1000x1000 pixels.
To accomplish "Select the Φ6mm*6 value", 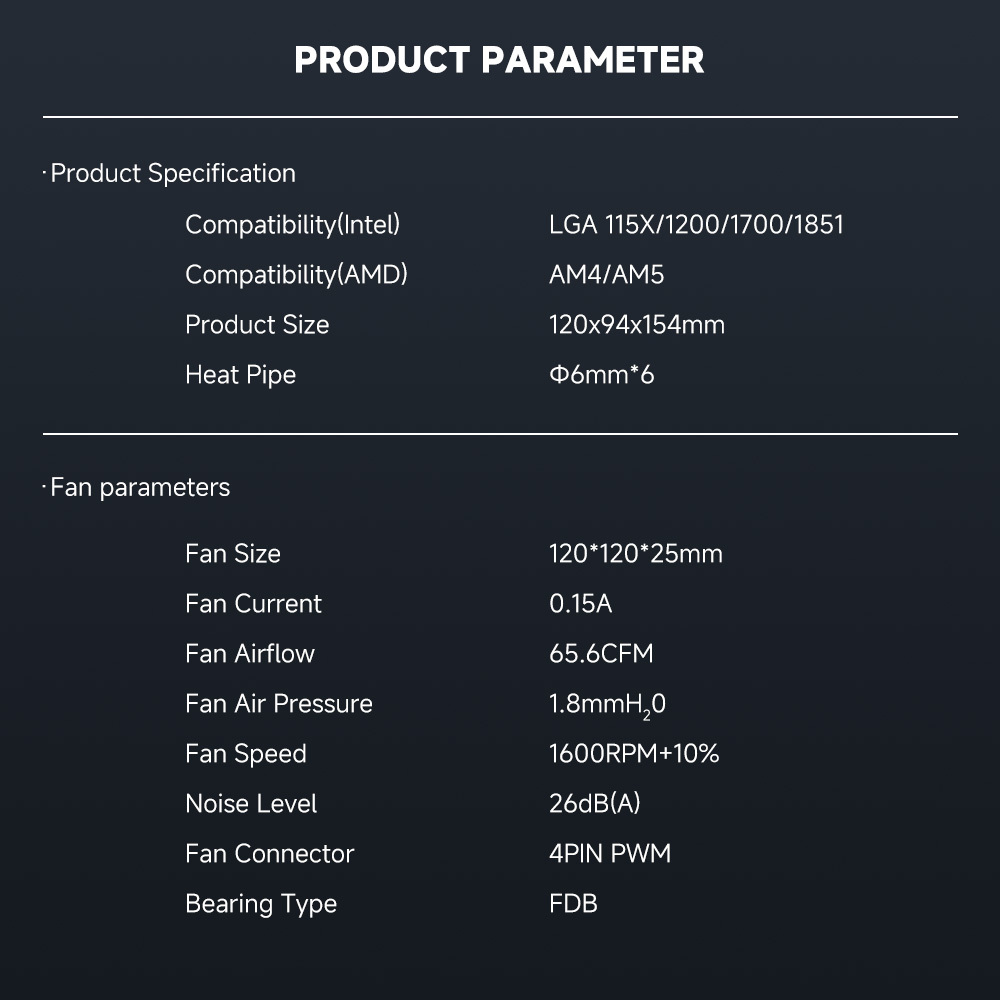I will point(601,375).
